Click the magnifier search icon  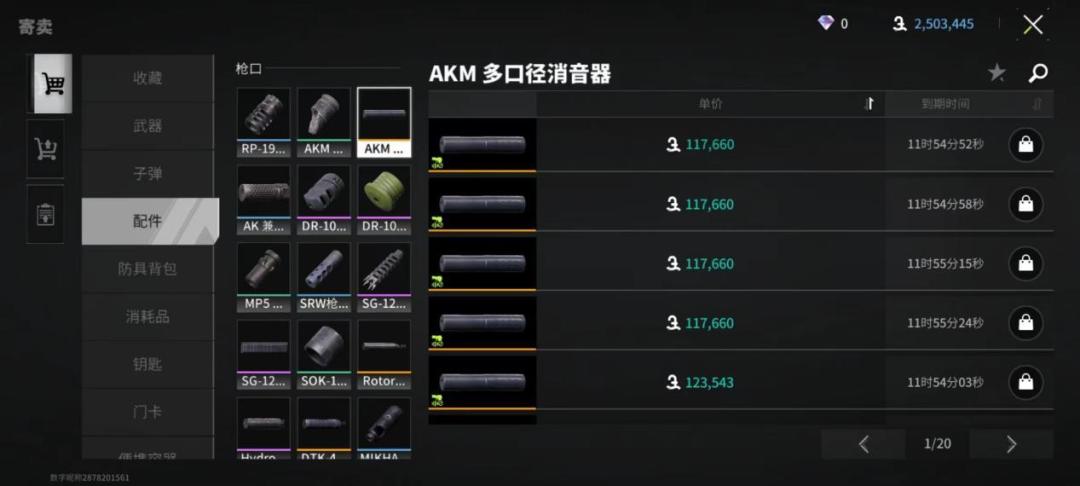click(x=1038, y=73)
